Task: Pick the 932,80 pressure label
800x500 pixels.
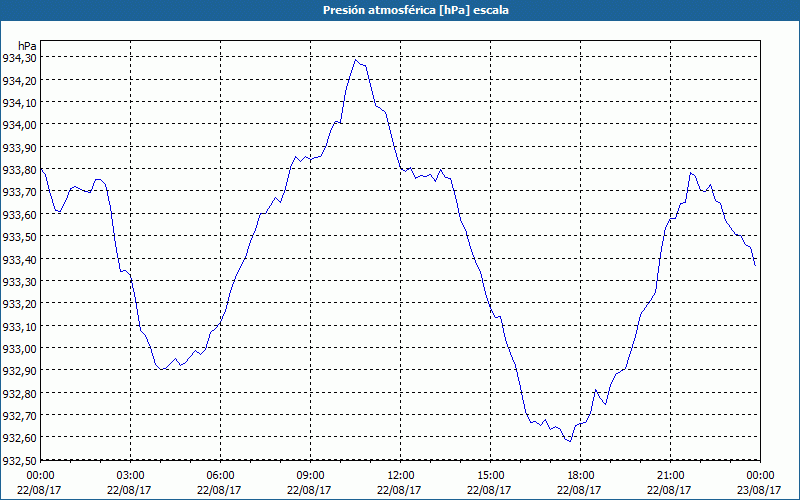Action: point(20,393)
